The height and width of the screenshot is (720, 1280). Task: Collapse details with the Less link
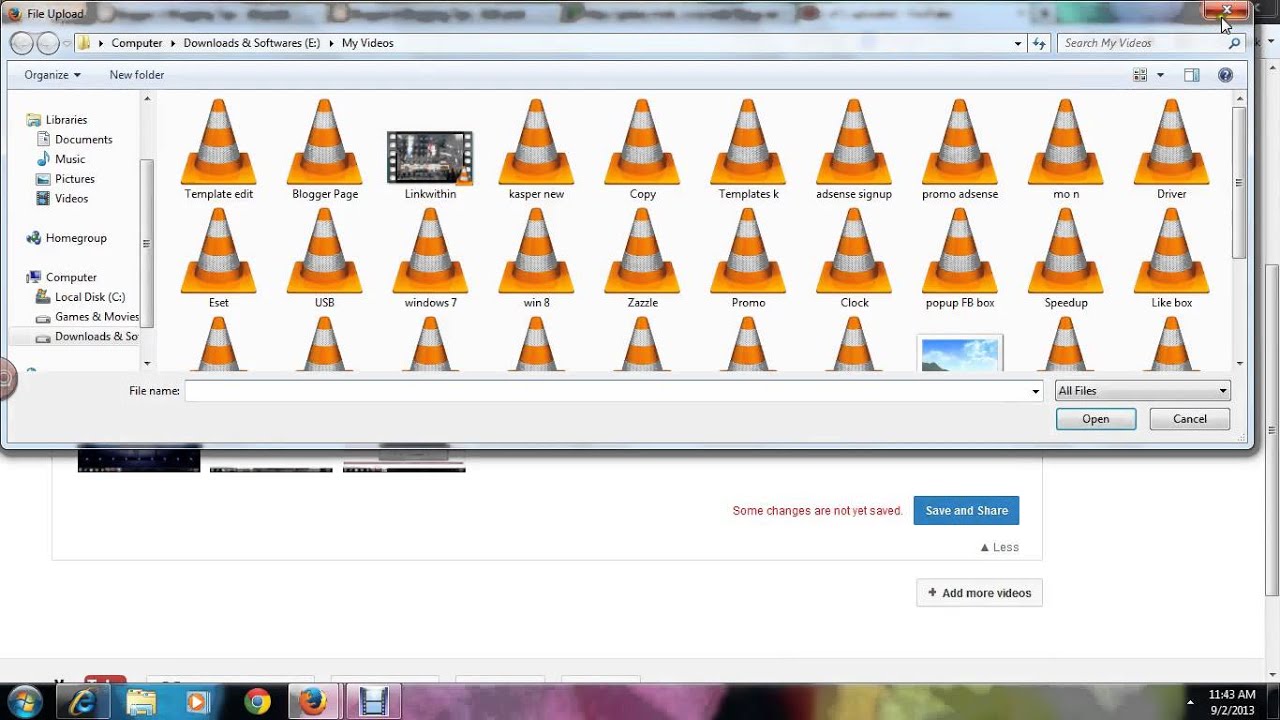pyautogui.click(x=1000, y=547)
